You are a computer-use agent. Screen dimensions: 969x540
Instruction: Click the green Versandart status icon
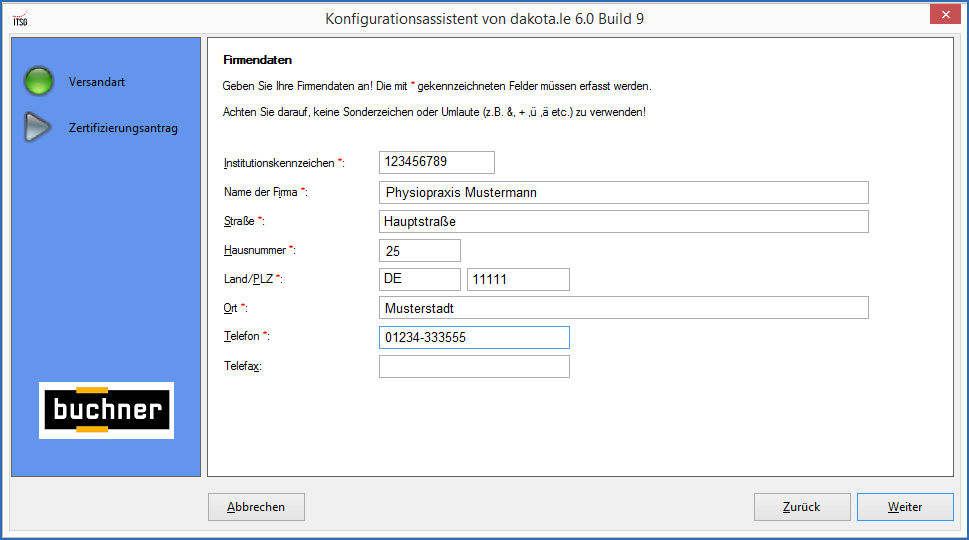coord(38,82)
